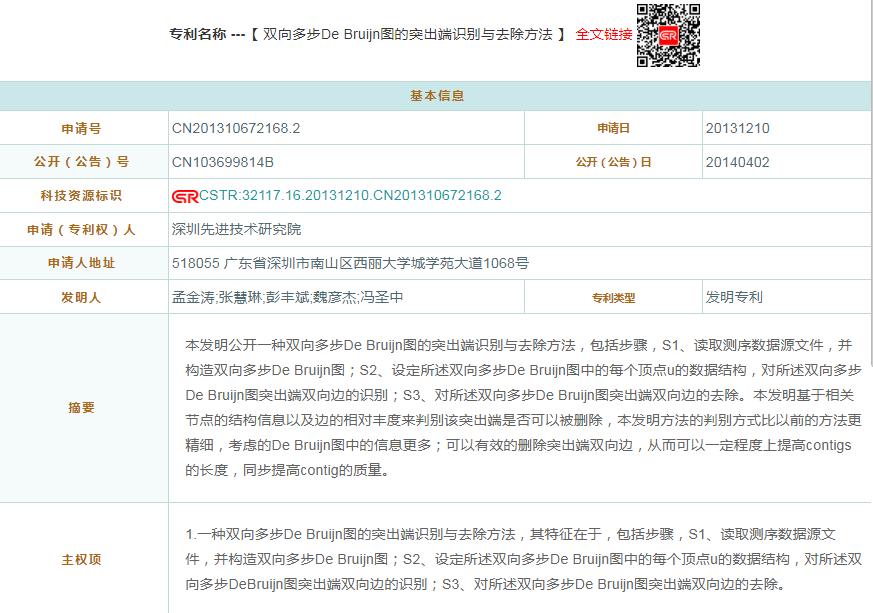Click the publication date value 20140402
Screen dimensions: 873x613
737,162
